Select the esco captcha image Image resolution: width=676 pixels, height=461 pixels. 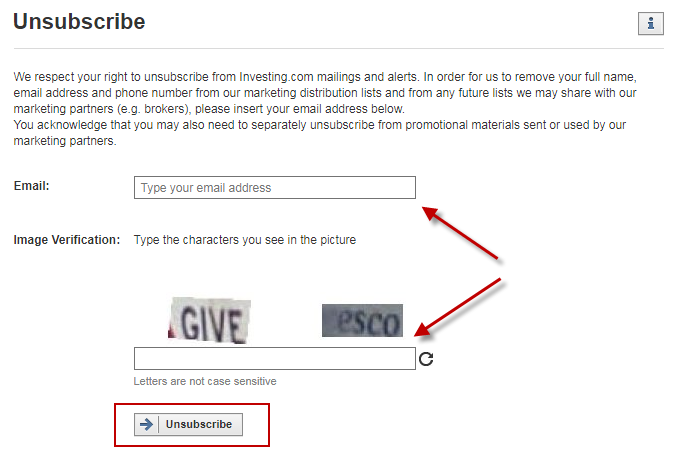362,320
